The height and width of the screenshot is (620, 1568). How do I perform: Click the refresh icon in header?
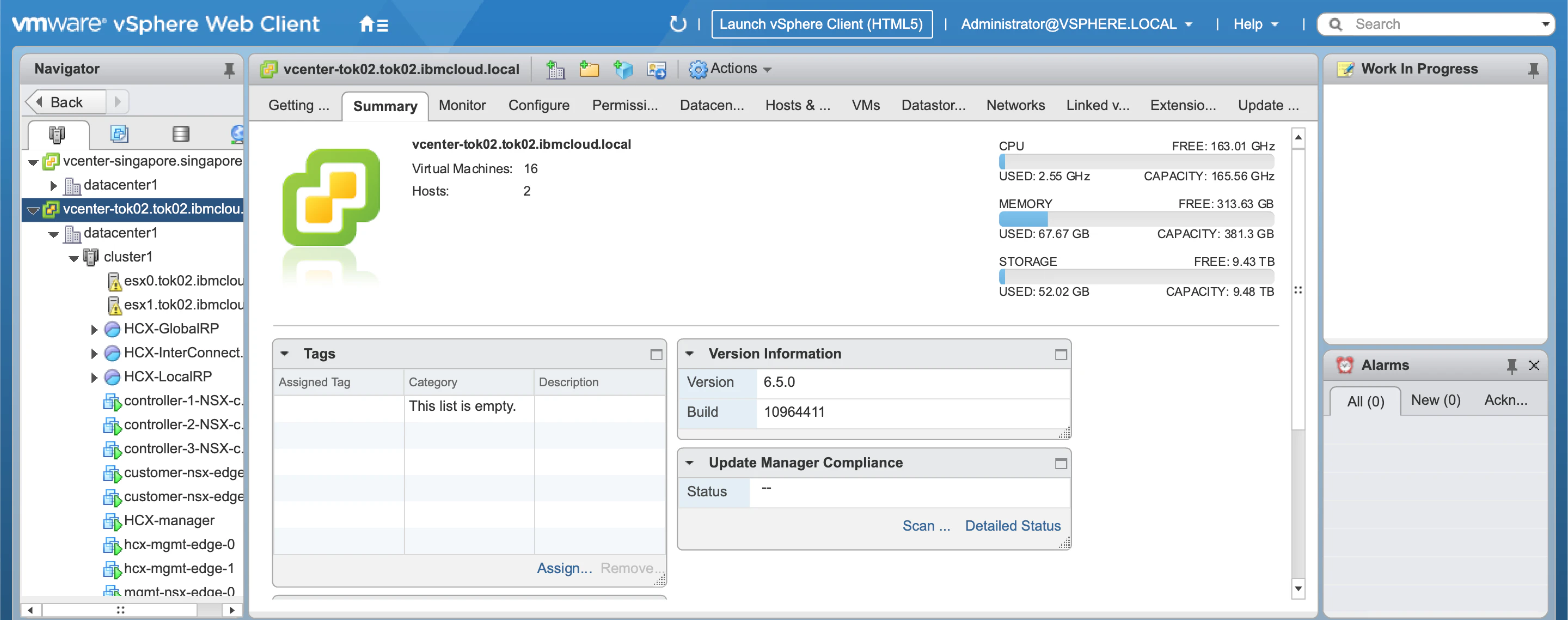pos(677,24)
